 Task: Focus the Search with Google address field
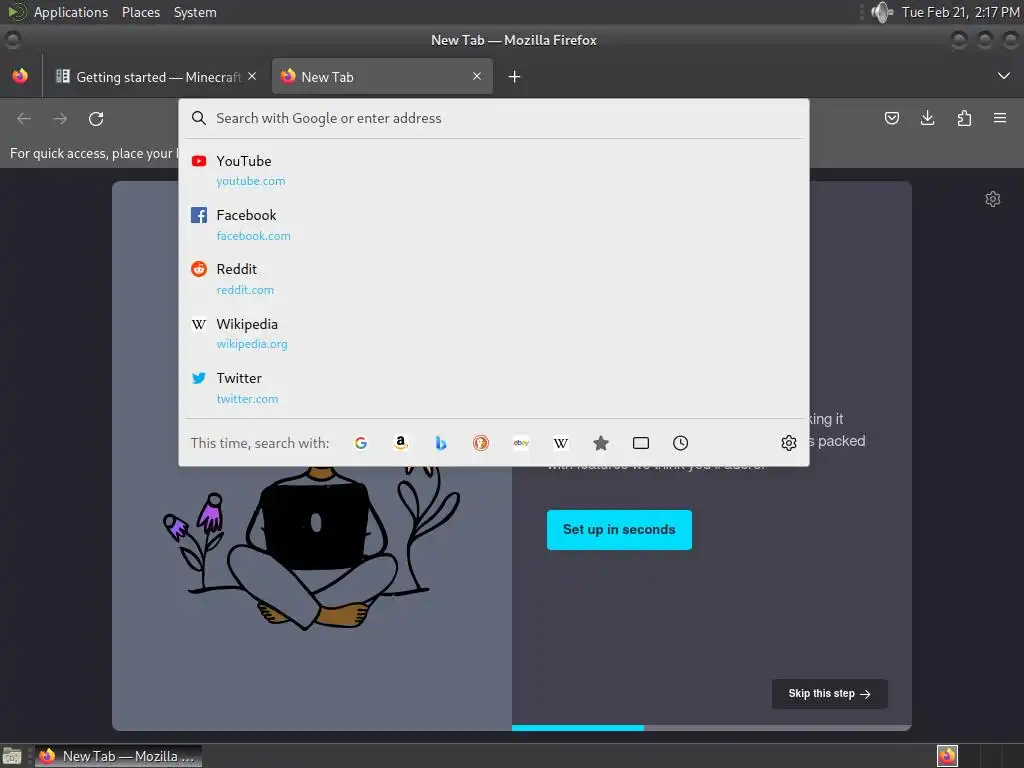click(494, 118)
